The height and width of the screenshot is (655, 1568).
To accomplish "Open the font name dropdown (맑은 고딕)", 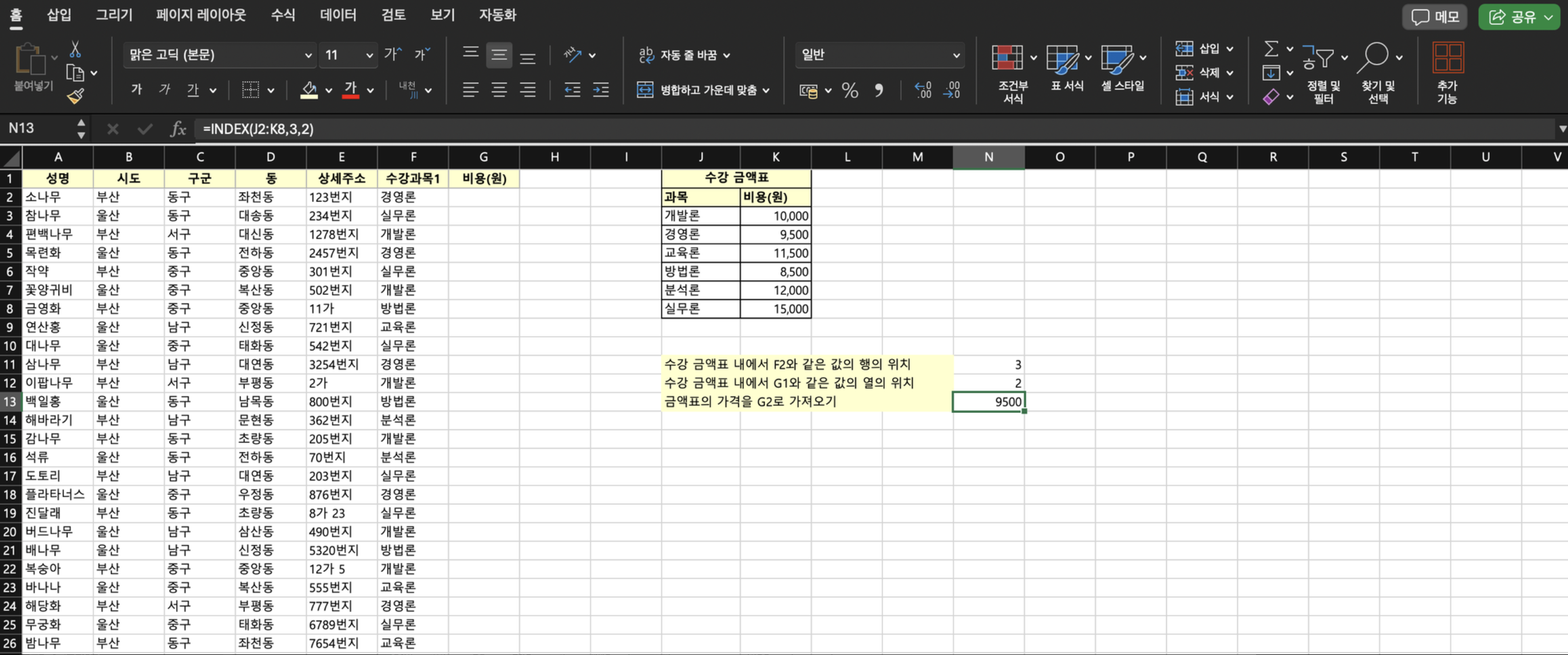I will (x=307, y=56).
